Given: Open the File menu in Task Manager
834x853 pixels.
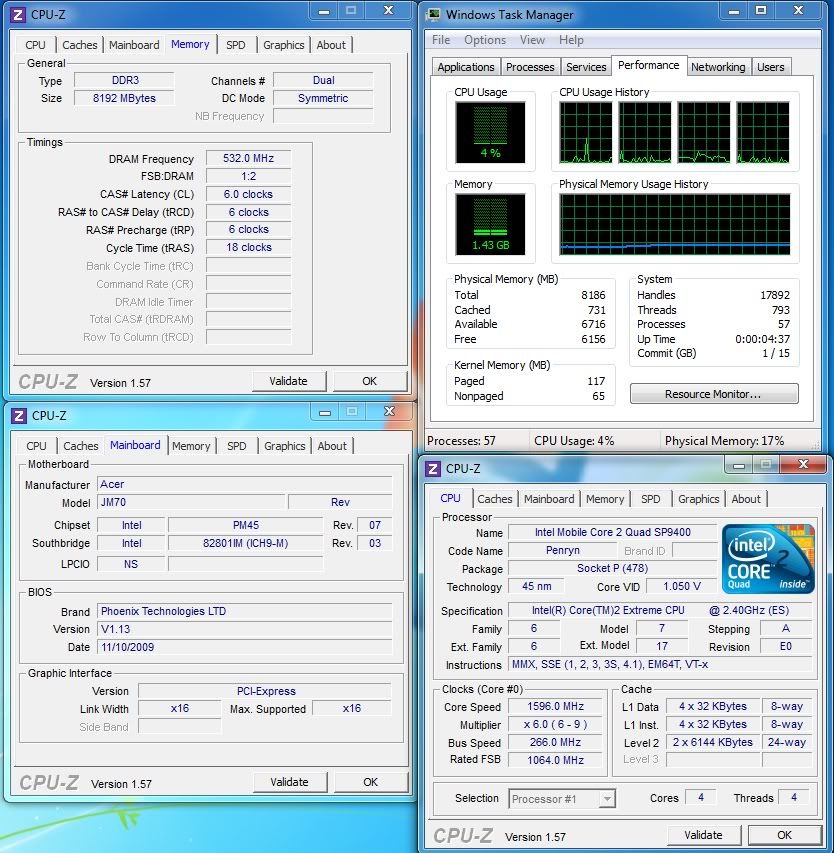Looking at the screenshot, I should click(441, 40).
